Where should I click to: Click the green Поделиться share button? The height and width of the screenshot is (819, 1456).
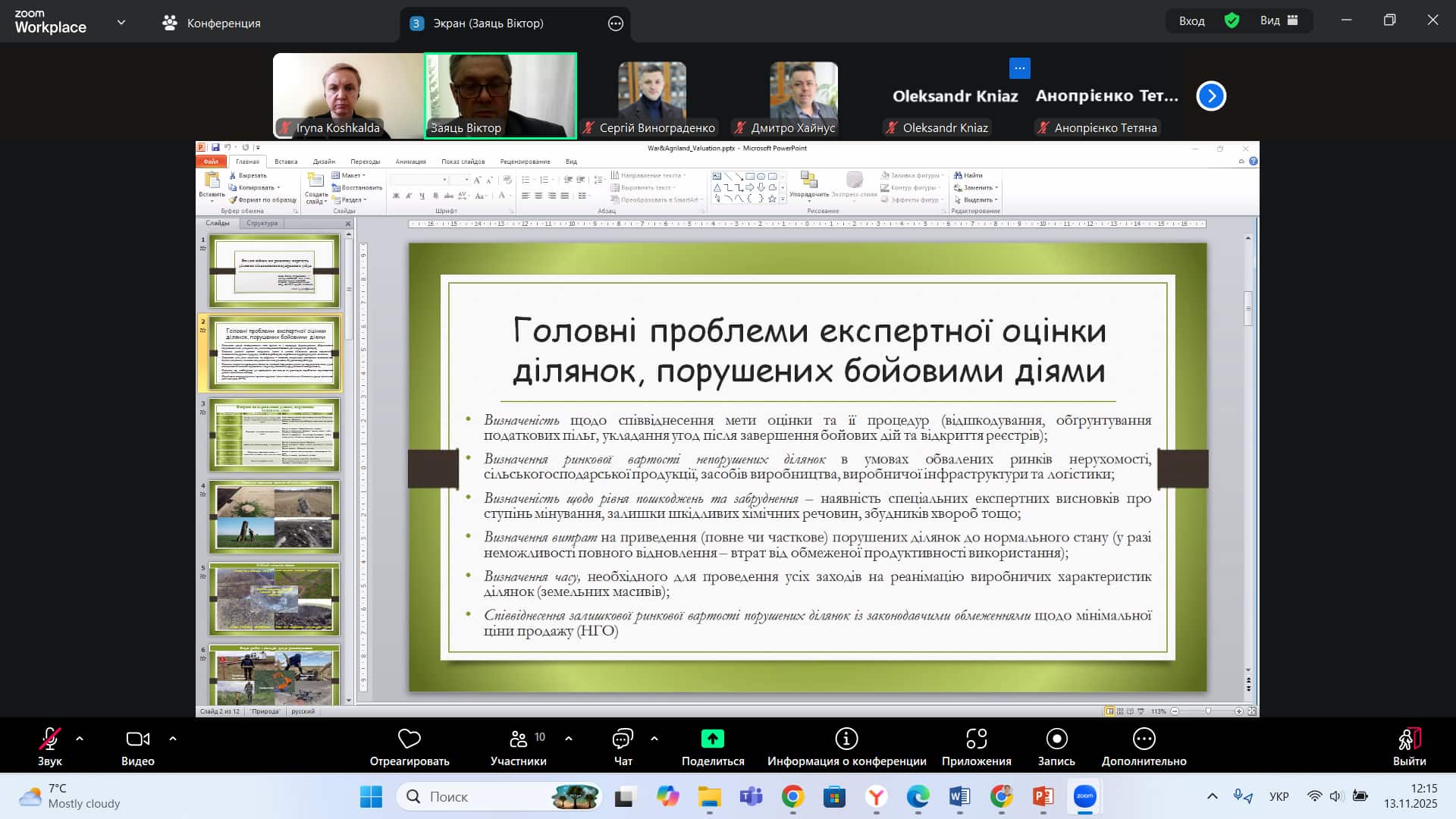(712, 739)
